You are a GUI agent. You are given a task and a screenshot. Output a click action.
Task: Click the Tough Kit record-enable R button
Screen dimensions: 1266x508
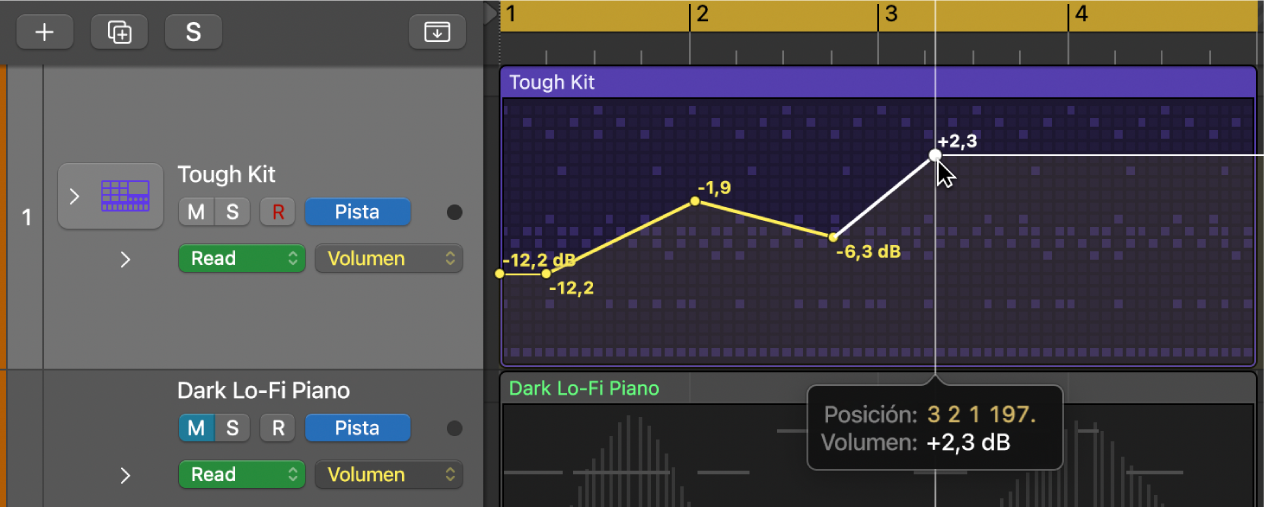pyautogui.click(x=278, y=212)
